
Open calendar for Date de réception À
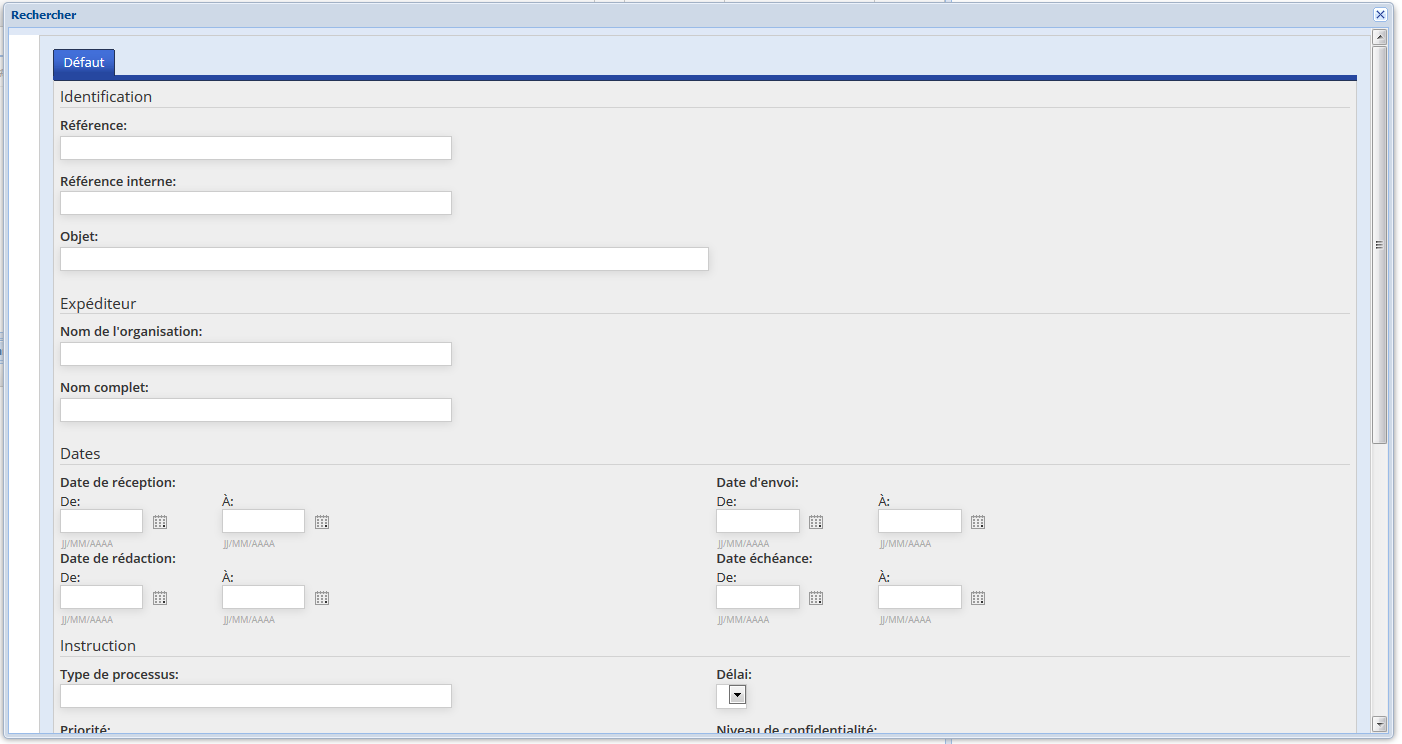click(x=322, y=522)
